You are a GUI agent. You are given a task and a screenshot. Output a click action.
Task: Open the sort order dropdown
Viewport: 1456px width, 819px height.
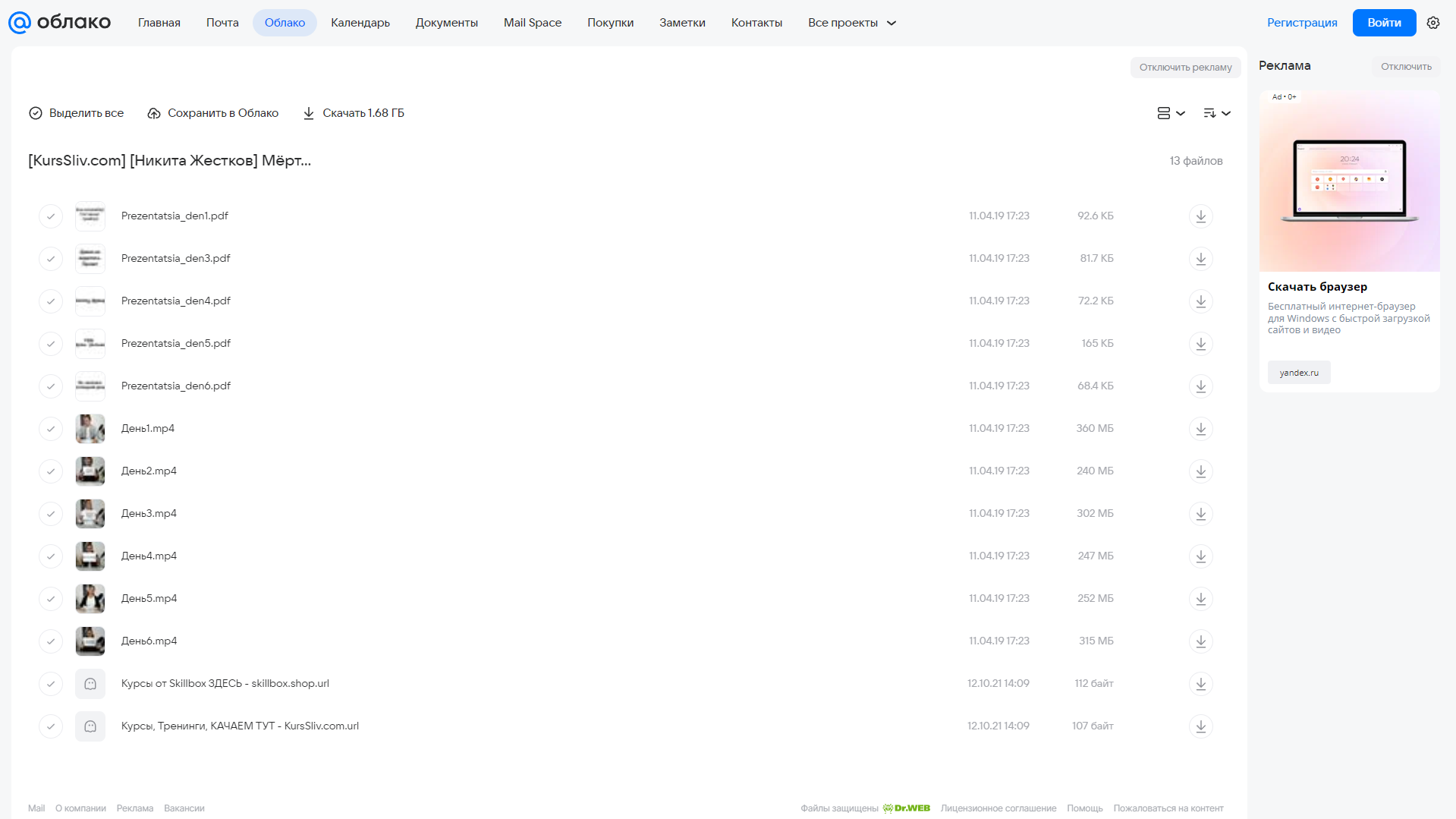point(1216,113)
